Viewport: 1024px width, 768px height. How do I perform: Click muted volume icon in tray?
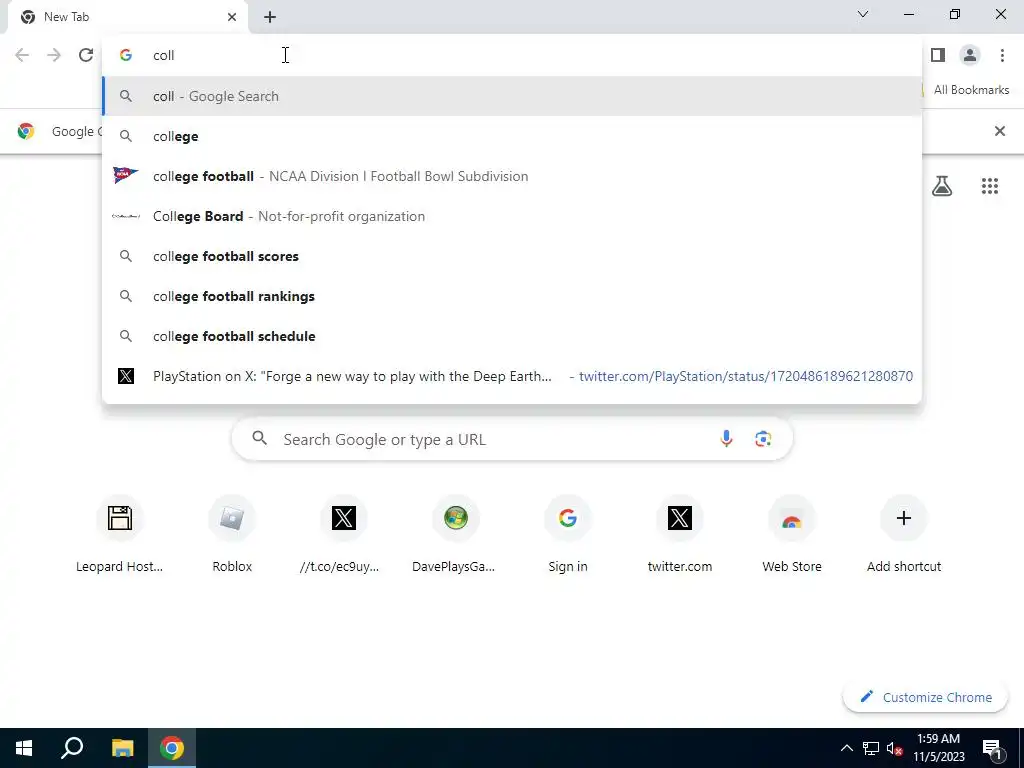click(x=894, y=748)
